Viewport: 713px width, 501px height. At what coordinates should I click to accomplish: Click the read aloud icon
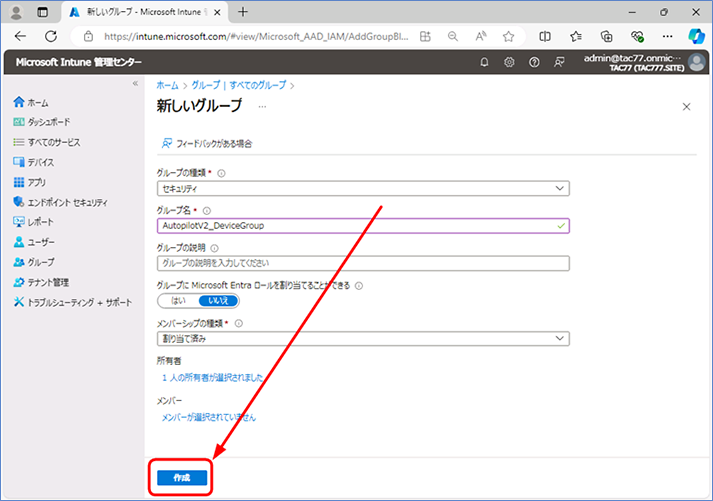click(x=481, y=36)
